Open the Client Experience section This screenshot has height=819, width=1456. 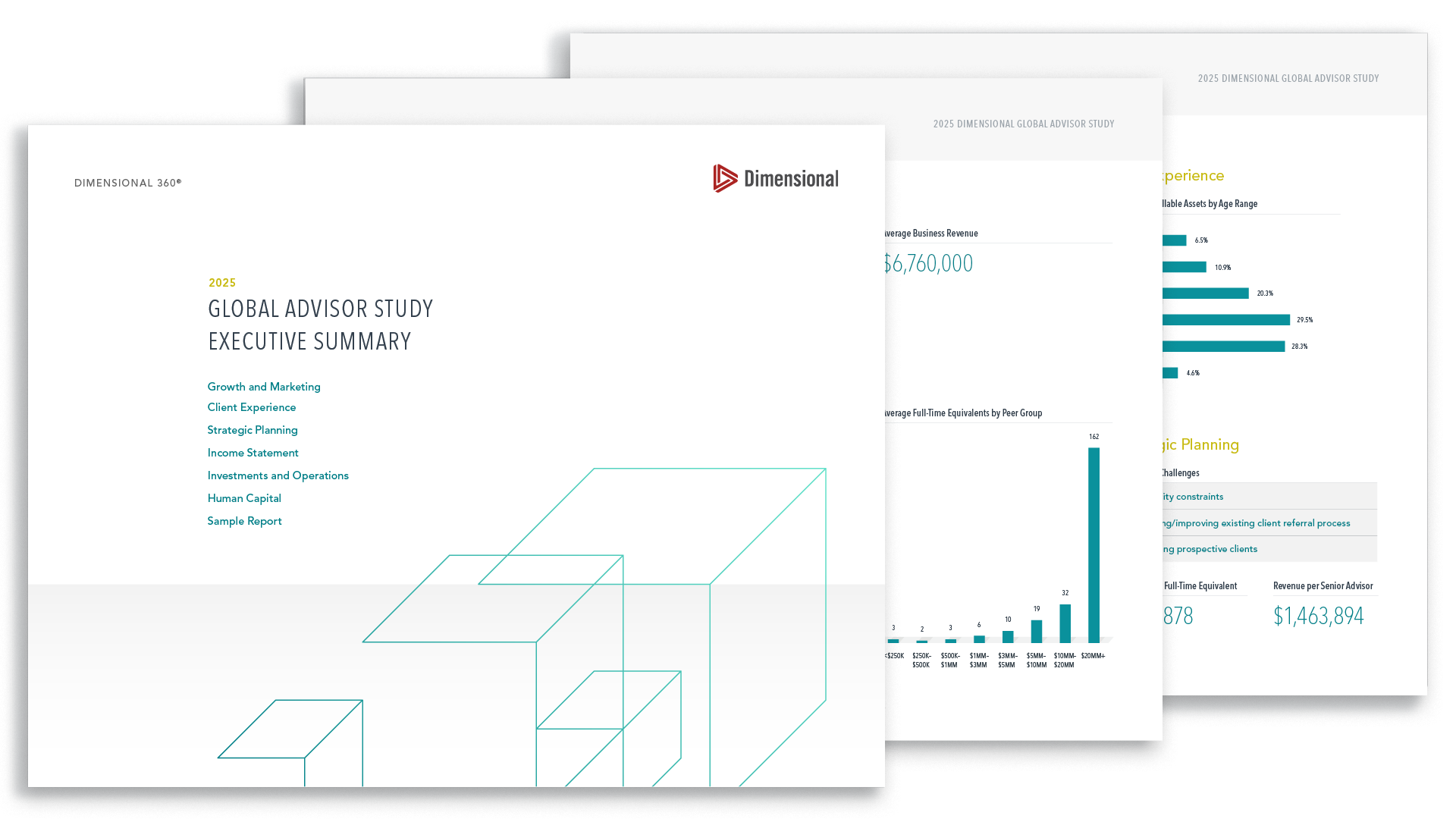pyautogui.click(x=251, y=407)
